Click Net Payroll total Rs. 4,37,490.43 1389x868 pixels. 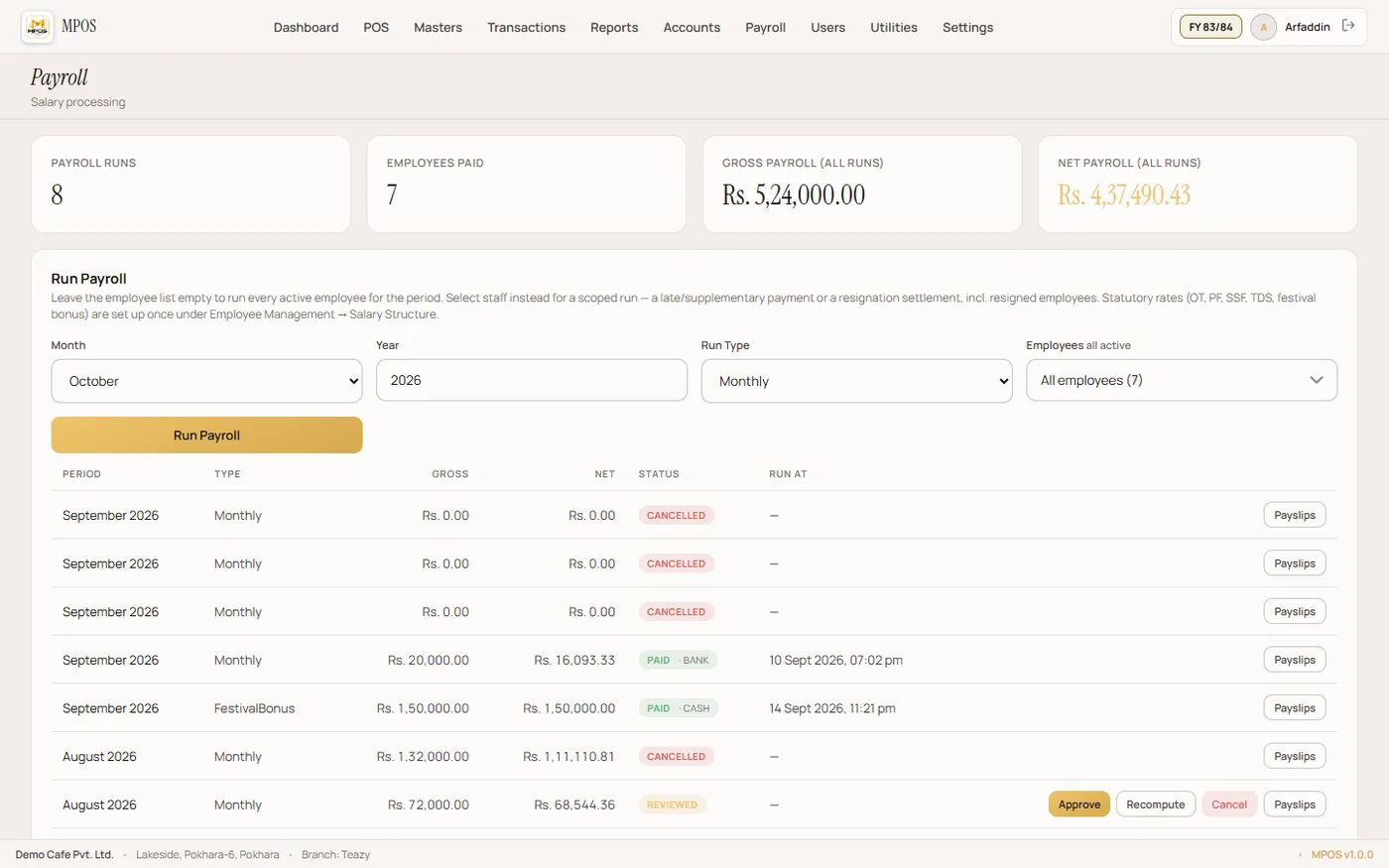tap(1124, 195)
